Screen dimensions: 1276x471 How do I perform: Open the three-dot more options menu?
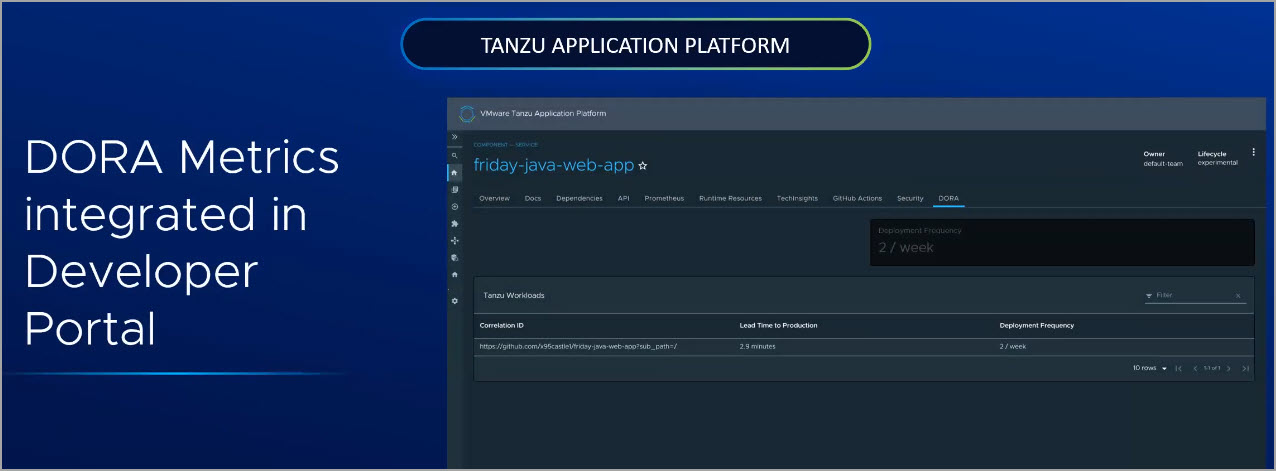tap(1253, 152)
